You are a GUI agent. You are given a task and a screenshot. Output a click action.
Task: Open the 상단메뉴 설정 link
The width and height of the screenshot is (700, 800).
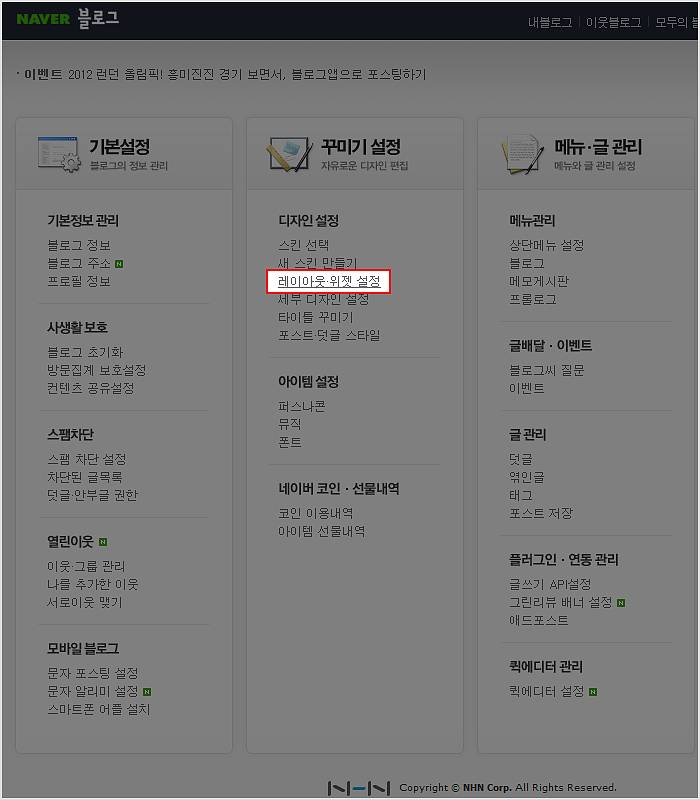coord(546,245)
